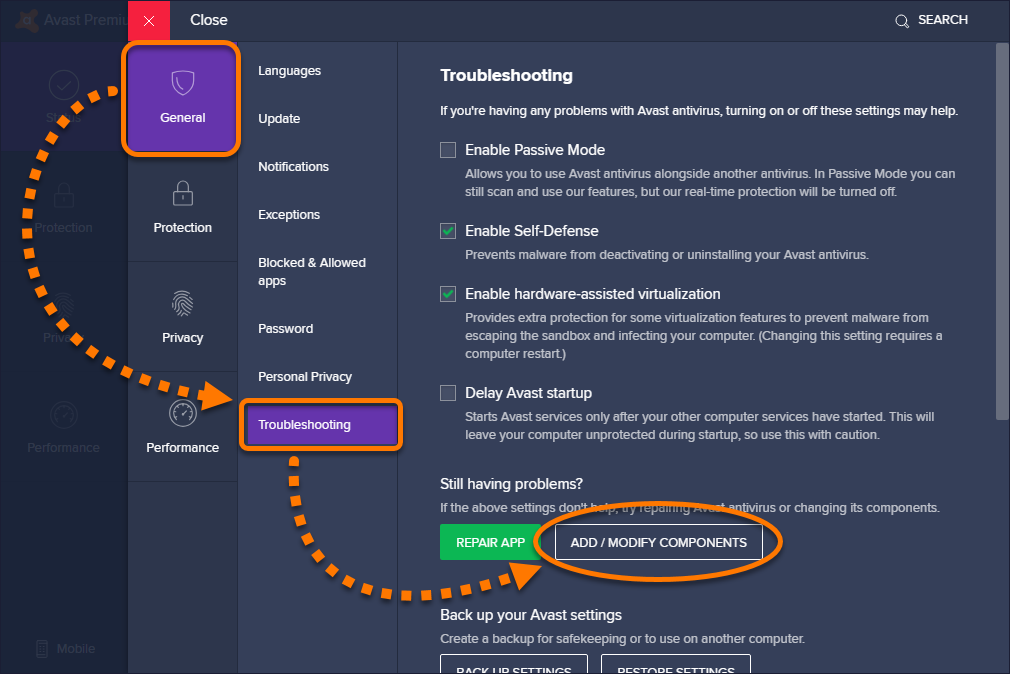Open Blocked & Allowed apps
The height and width of the screenshot is (674, 1010).
pyautogui.click(x=311, y=271)
